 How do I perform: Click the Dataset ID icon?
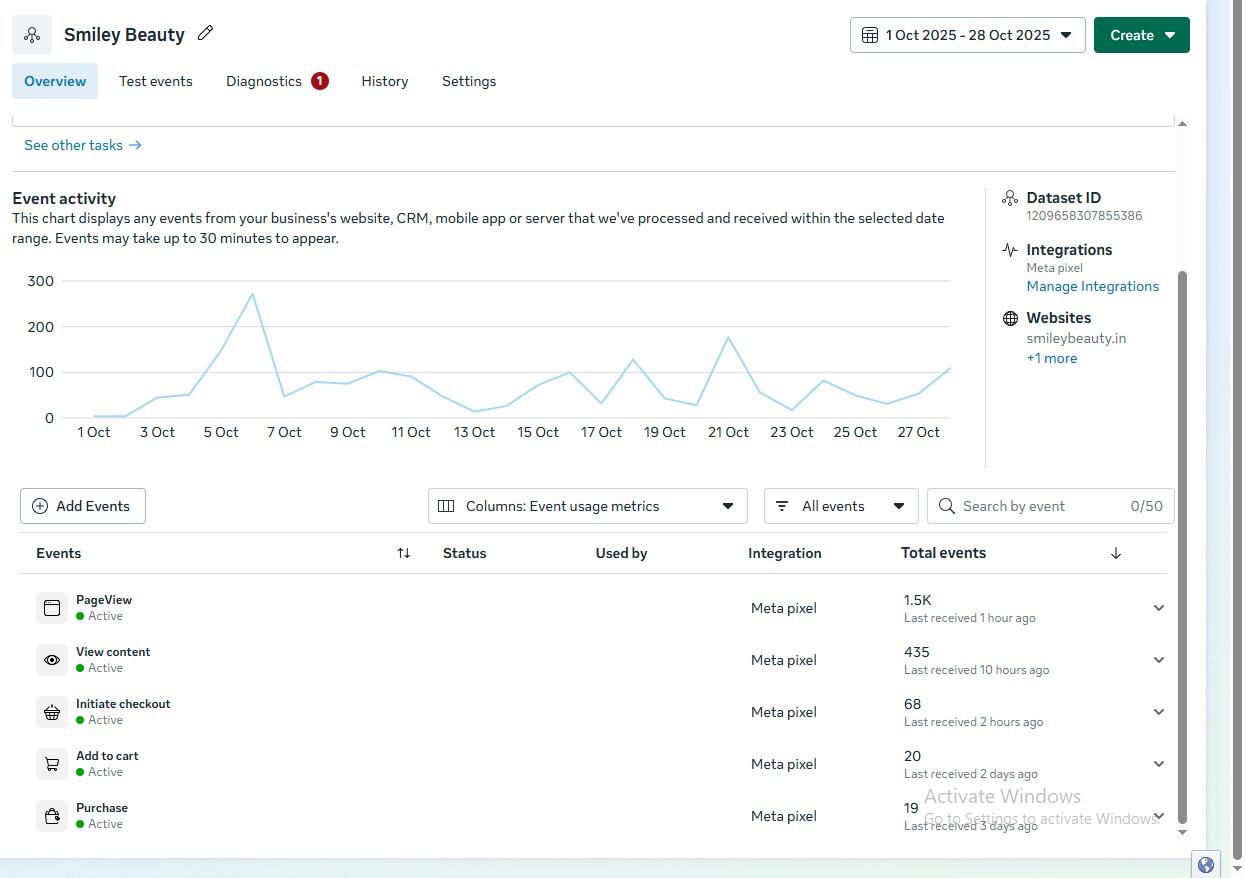click(1010, 198)
